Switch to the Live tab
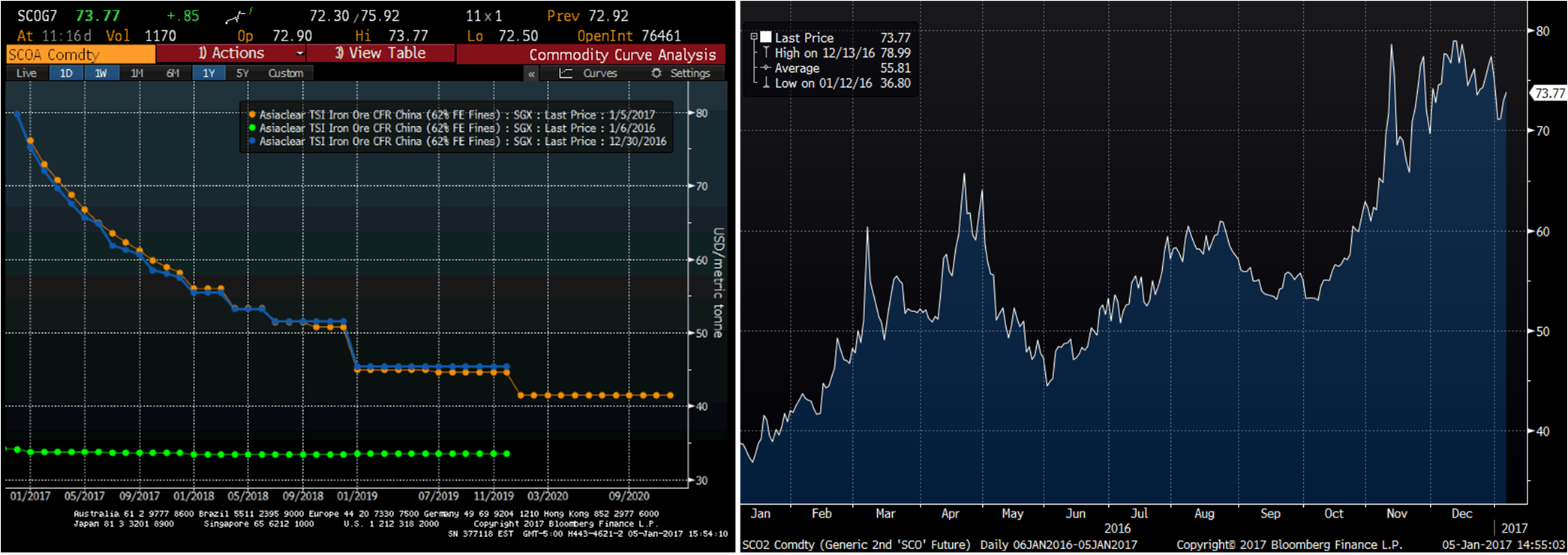1568x555 pixels. [x=26, y=73]
